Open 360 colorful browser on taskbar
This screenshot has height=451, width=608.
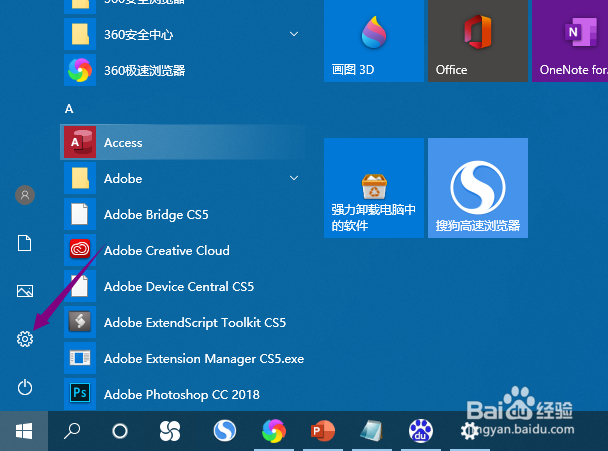click(x=274, y=431)
